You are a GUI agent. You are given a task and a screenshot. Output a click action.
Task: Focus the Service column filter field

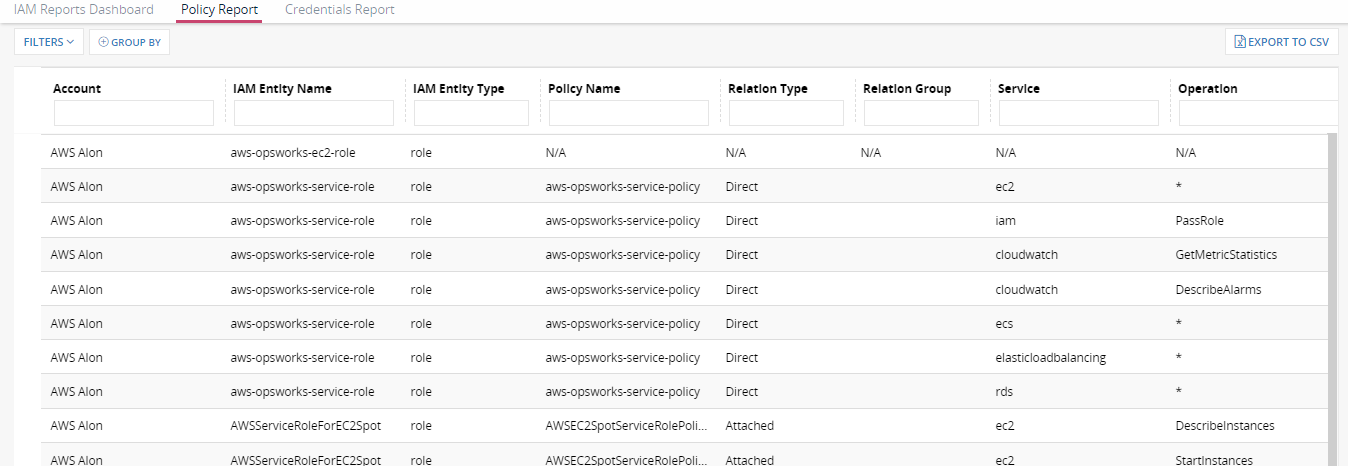point(1079,113)
